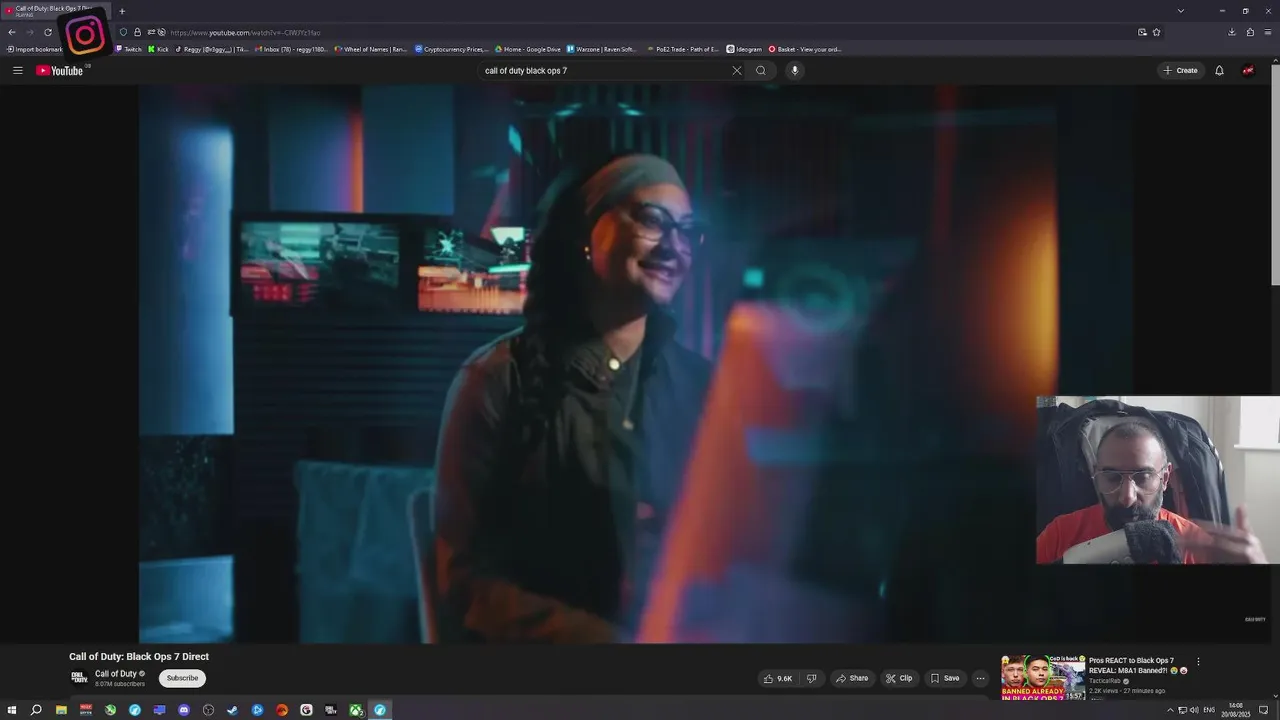The image size is (1280, 720).
Task: Open the TacticalRab channel link
Action: point(1106,681)
